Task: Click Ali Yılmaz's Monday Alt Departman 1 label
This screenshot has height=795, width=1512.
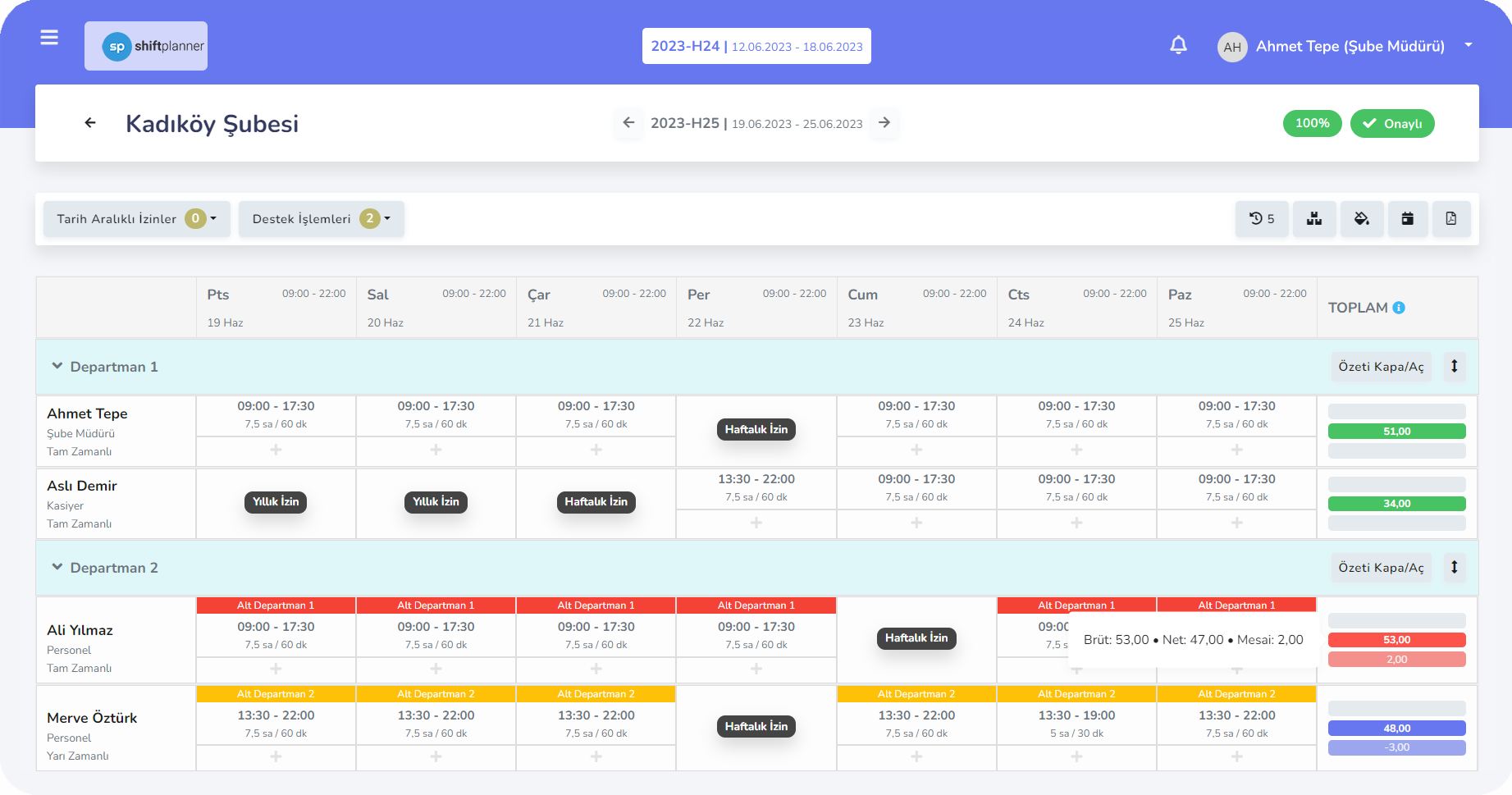Action: point(276,605)
